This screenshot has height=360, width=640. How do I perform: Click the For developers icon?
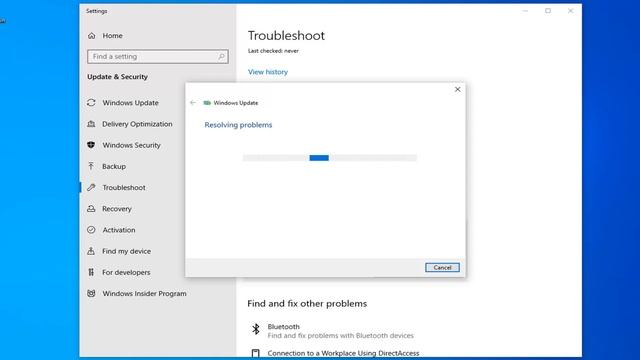(x=91, y=272)
